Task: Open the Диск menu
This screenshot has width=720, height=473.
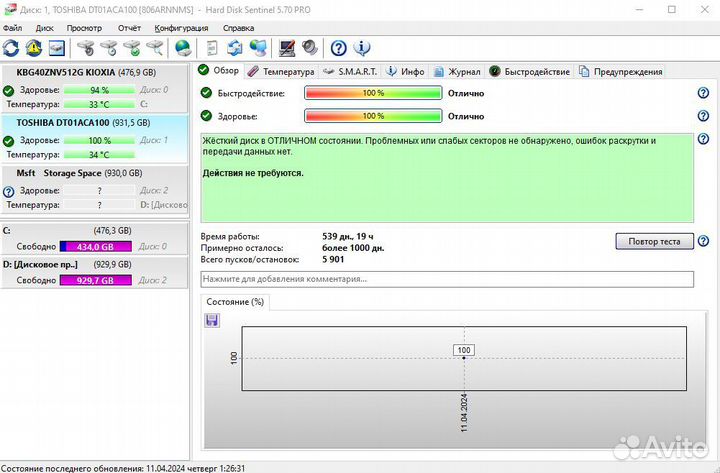Action: coord(45,28)
